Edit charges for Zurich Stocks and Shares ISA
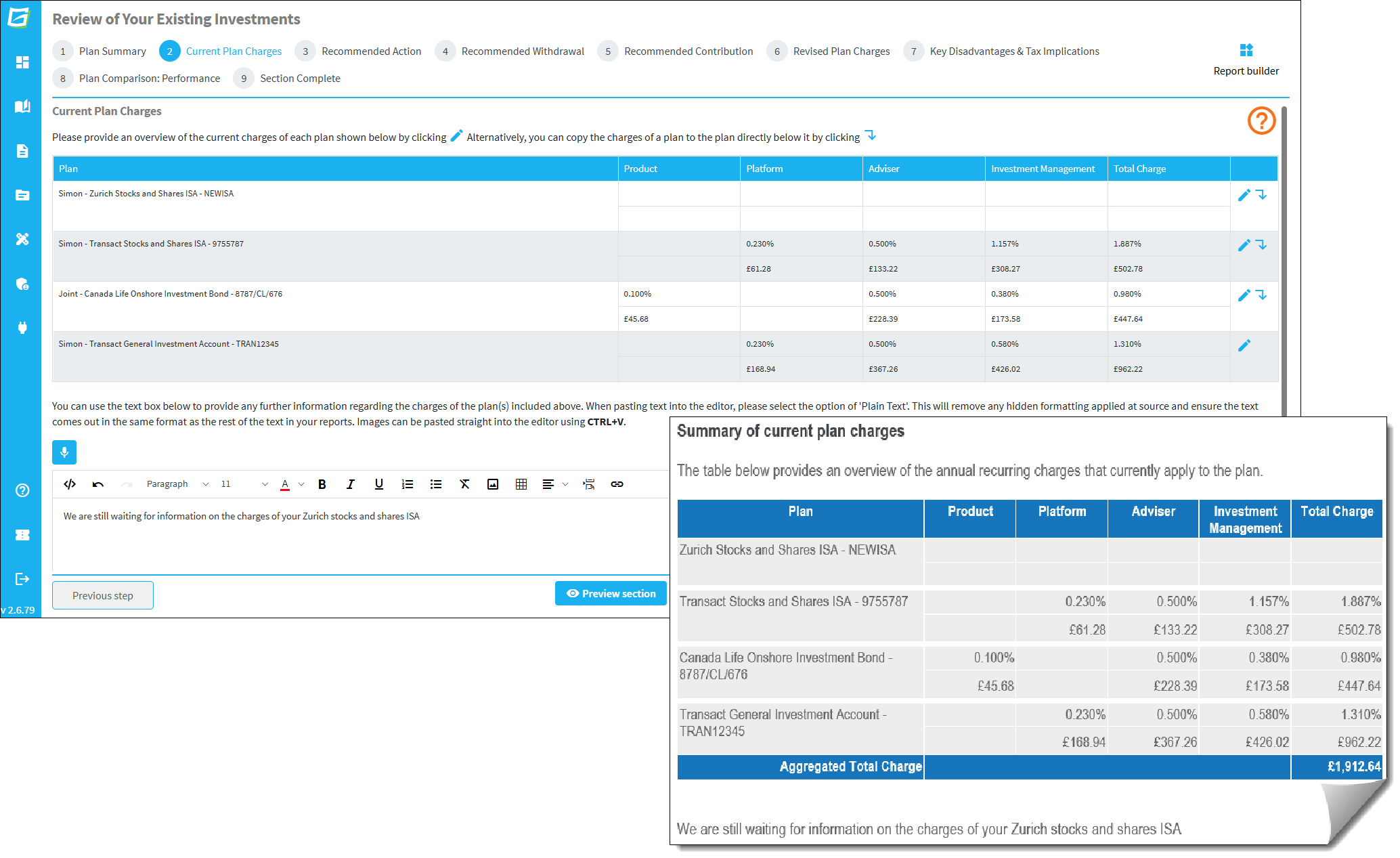The image size is (1400, 858). coord(1244,195)
